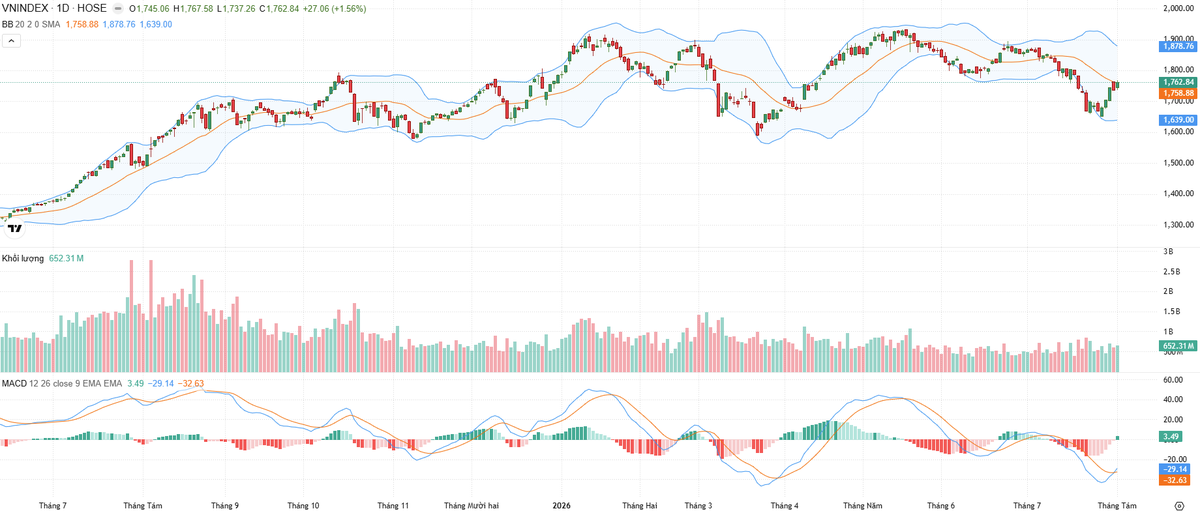Open the VNINDEX 1D HOSE symbol title
This screenshot has width=1200, height=511.
click(x=54, y=8)
